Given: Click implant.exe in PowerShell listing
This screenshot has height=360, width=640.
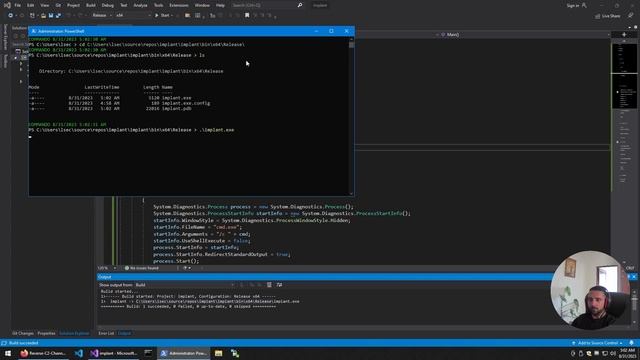Looking at the screenshot, I should 177,98.
